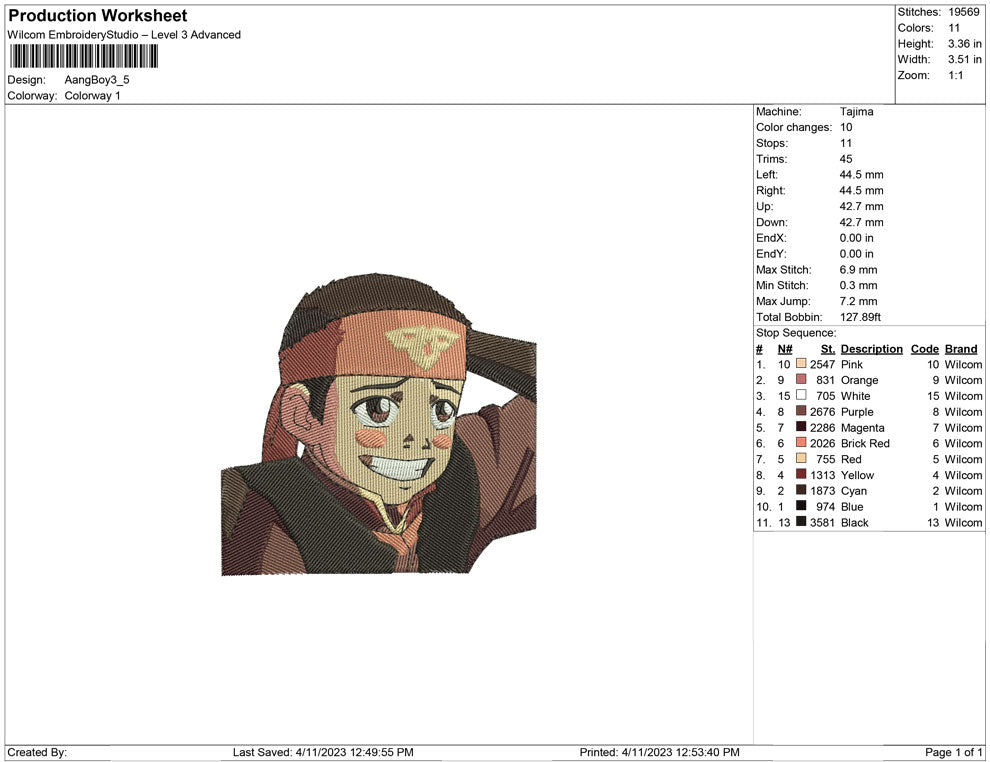Viewport: 990px width, 762px height.
Task: Click the Up value '42.7 mm'
Action: coord(861,206)
